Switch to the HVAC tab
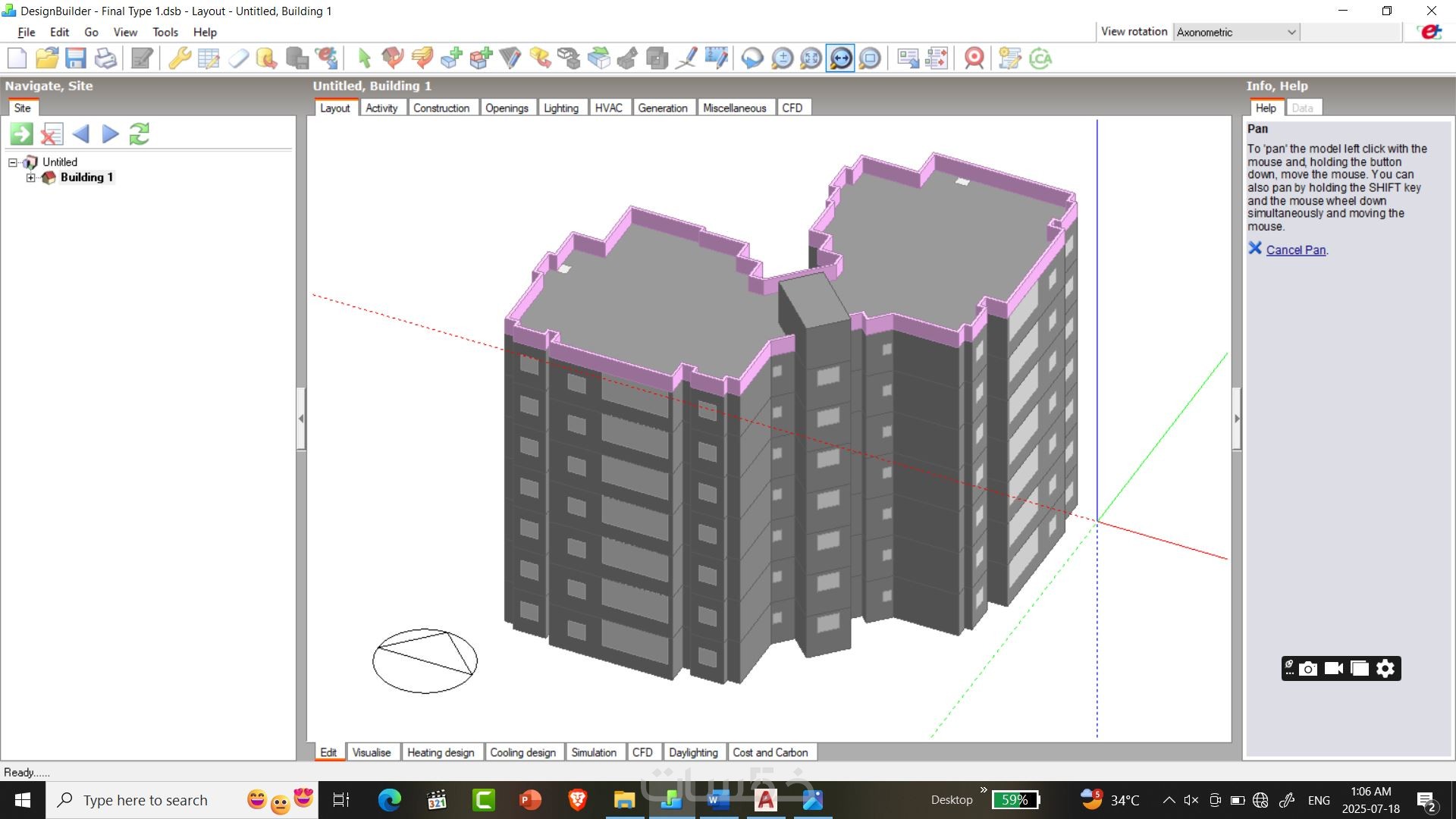 click(608, 108)
